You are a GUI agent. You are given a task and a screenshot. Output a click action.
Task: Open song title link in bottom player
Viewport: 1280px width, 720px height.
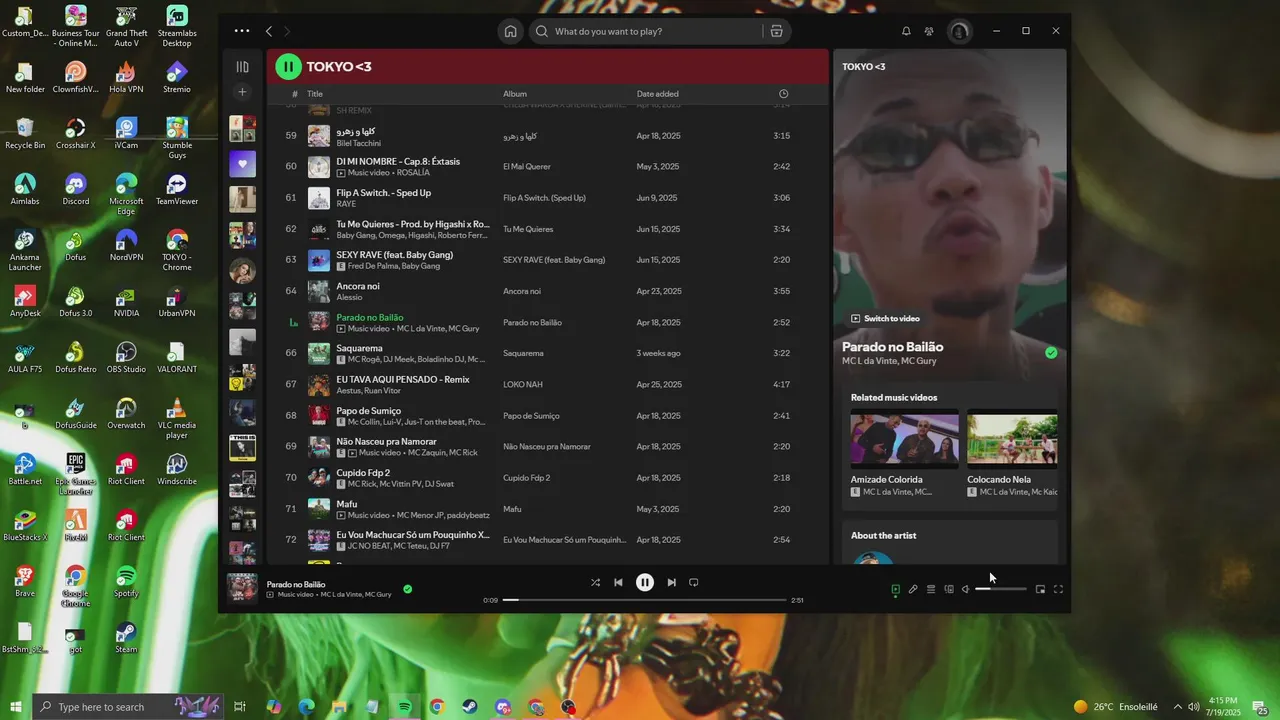point(296,584)
